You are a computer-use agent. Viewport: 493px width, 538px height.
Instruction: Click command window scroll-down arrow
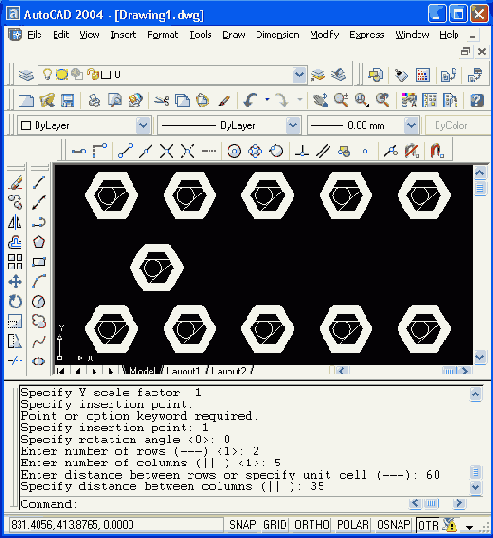476,487
